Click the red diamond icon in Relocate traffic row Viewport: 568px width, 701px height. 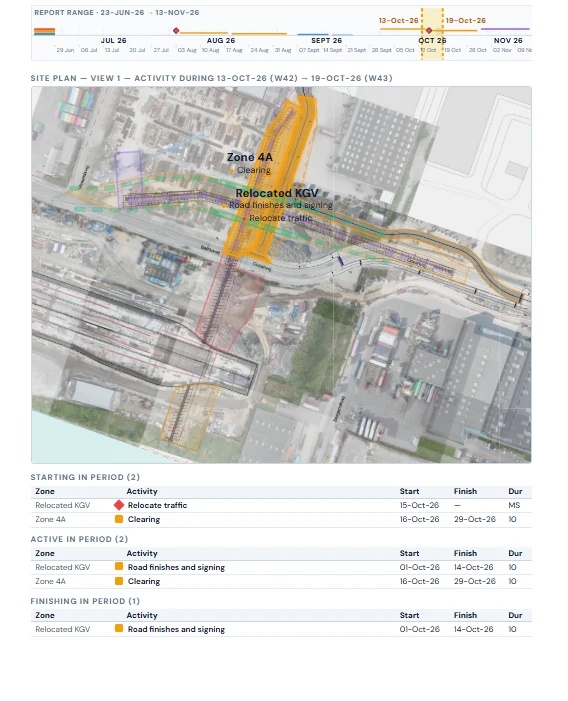tap(118, 505)
